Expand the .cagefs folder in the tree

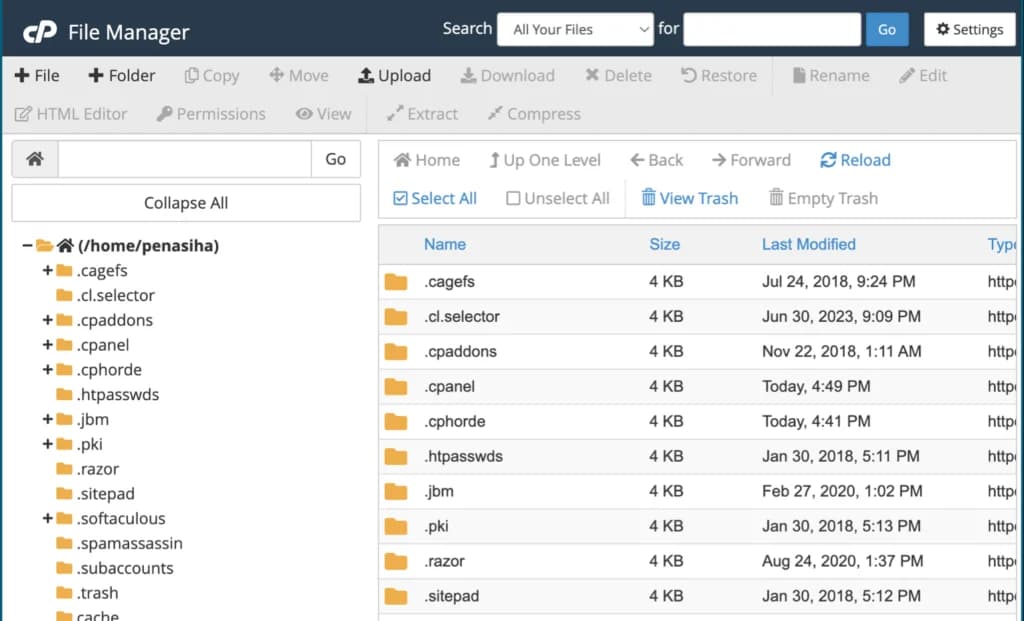coord(48,270)
